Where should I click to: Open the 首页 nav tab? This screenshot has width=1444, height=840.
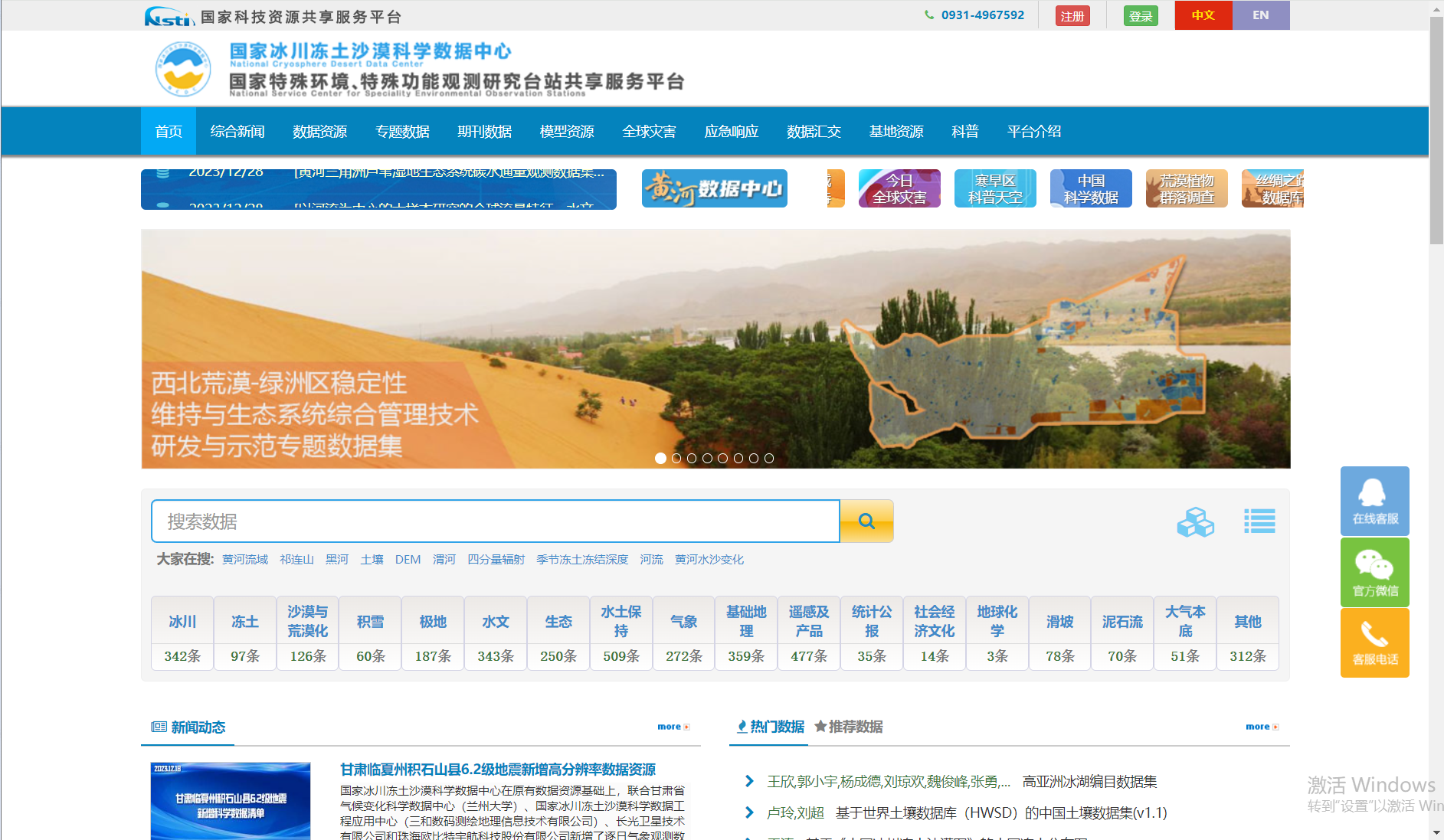click(x=169, y=132)
